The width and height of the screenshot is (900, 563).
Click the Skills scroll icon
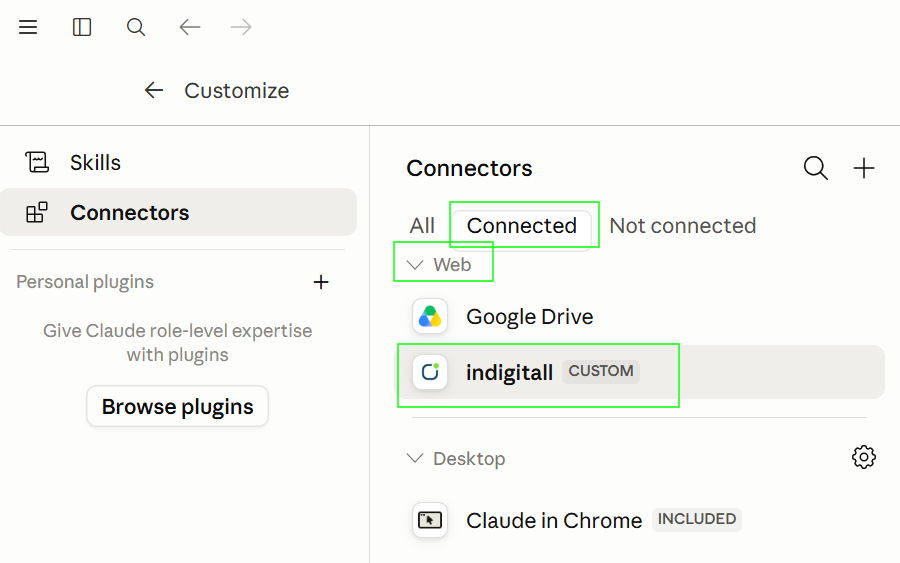click(x=37, y=162)
